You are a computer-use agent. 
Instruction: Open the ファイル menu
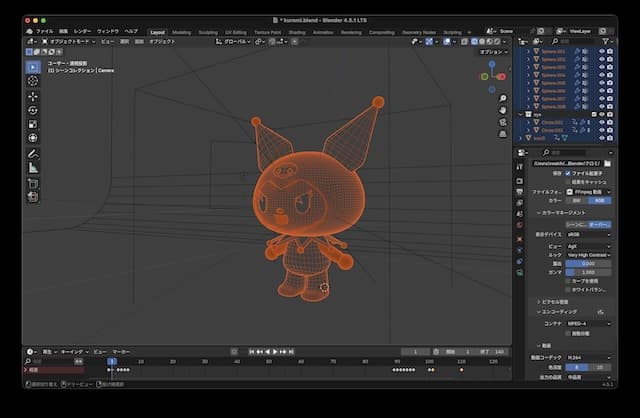click(44, 31)
